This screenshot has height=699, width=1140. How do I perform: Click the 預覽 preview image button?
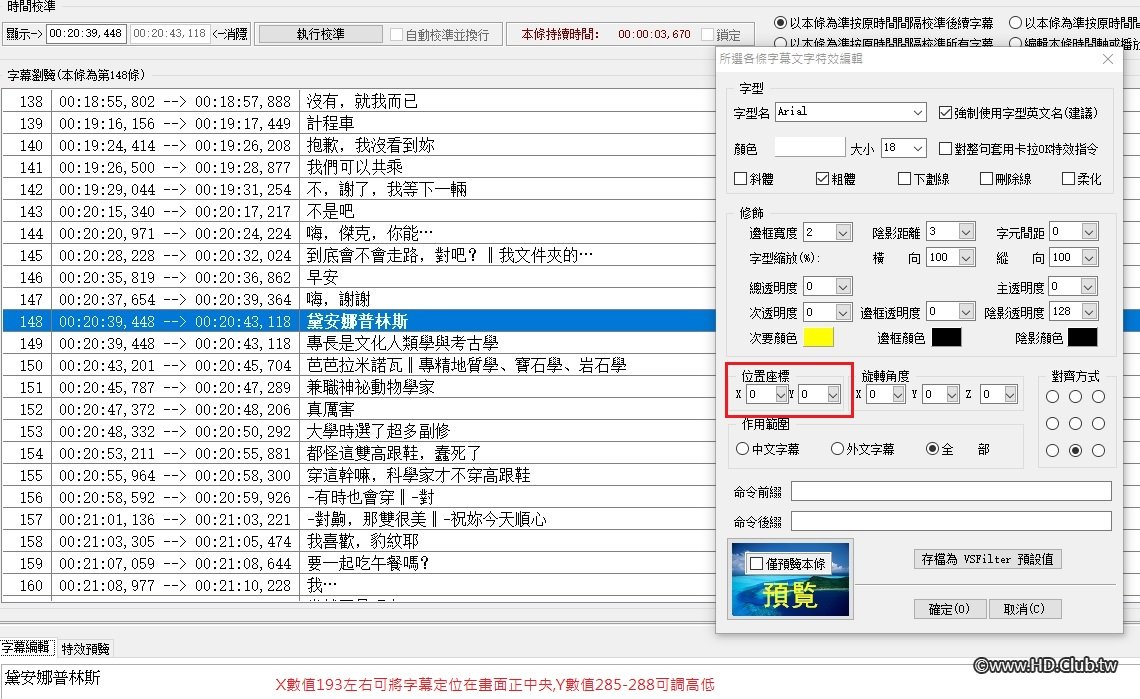point(790,579)
